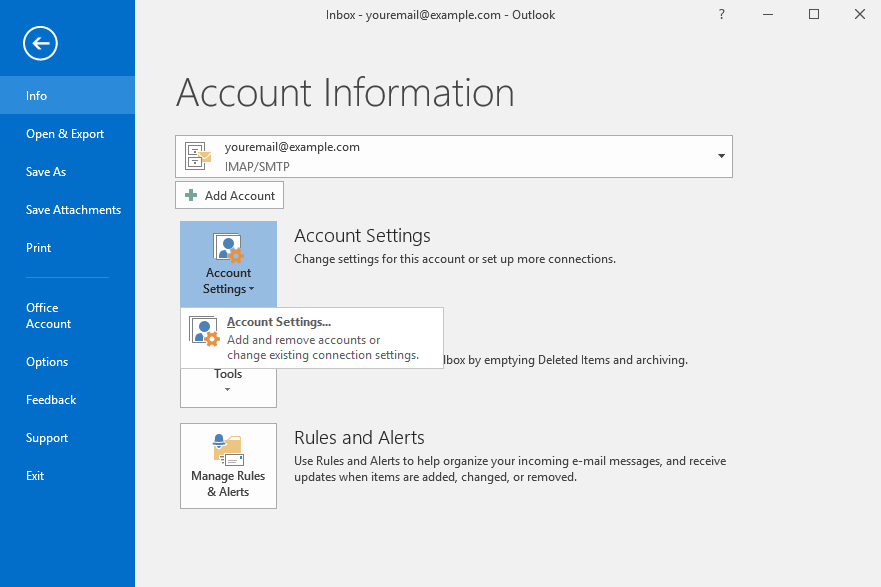Minimize the Outlook window
The height and width of the screenshot is (587, 881).
click(x=768, y=15)
